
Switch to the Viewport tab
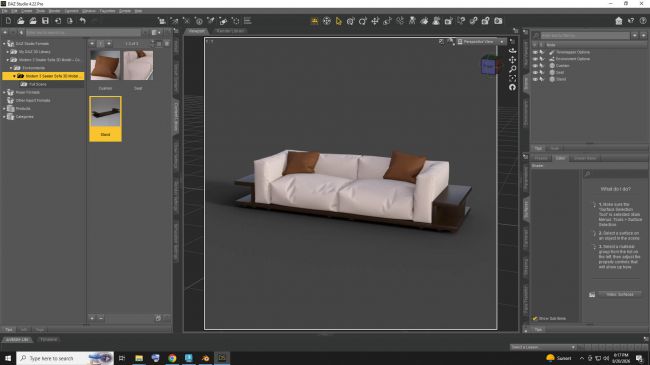[196, 31]
